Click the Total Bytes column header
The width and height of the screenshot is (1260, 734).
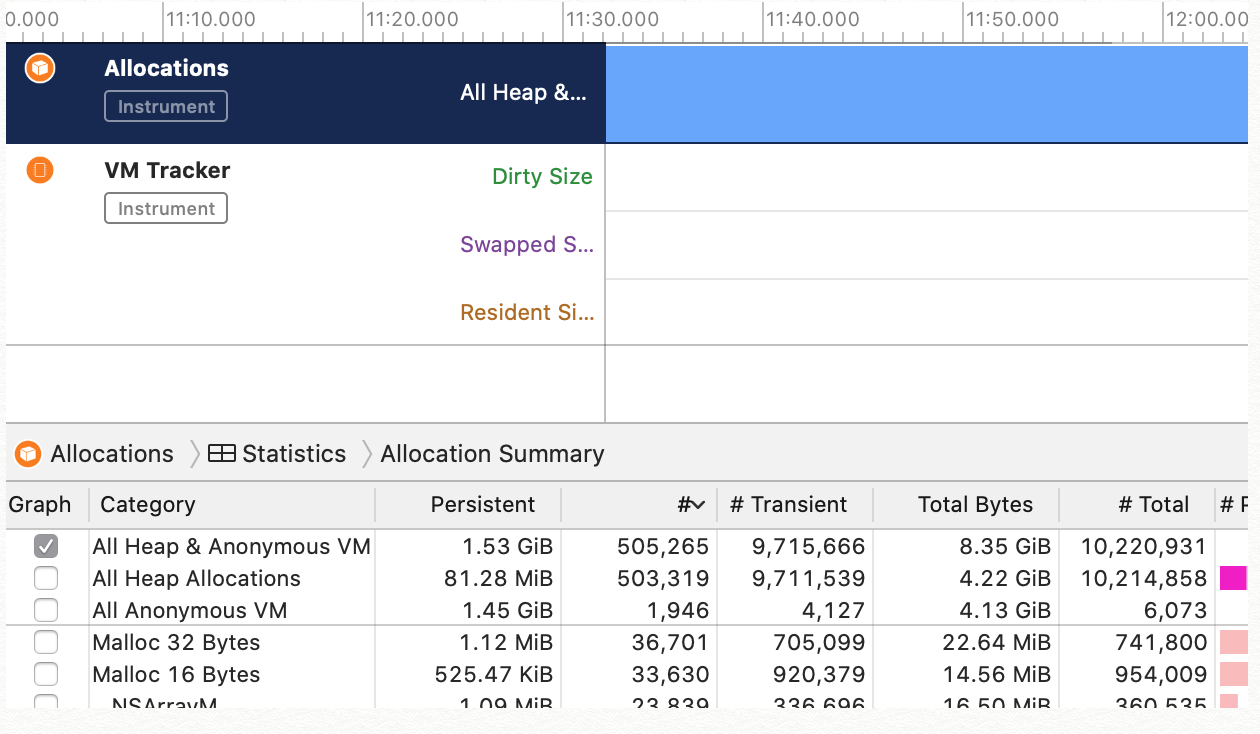[x=975, y=505]
